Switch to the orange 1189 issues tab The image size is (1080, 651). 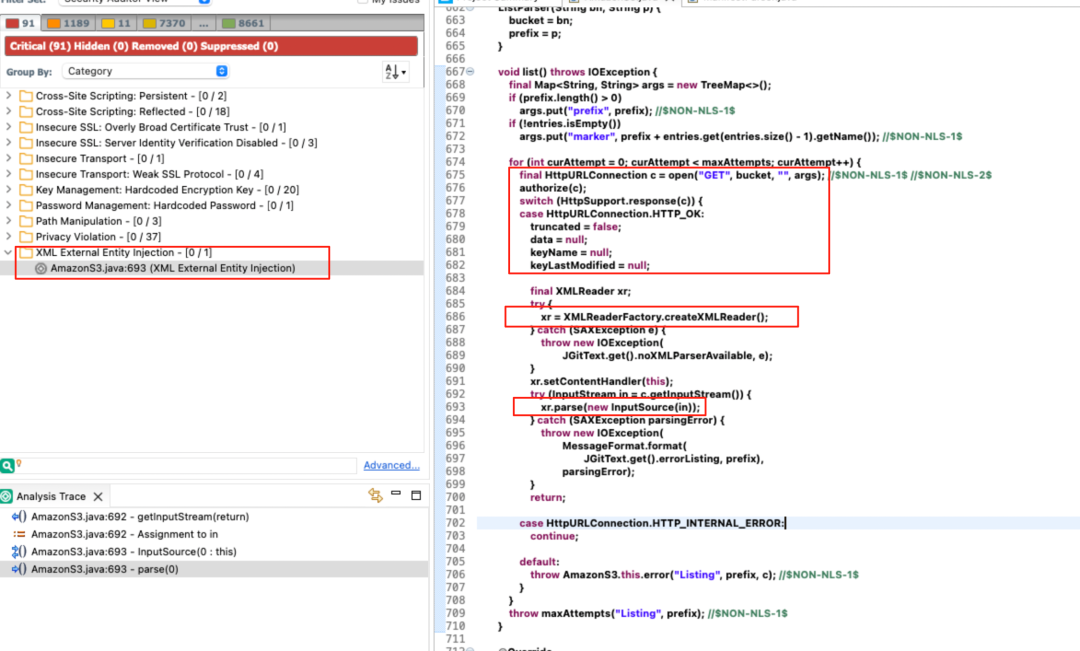point(68,23)
